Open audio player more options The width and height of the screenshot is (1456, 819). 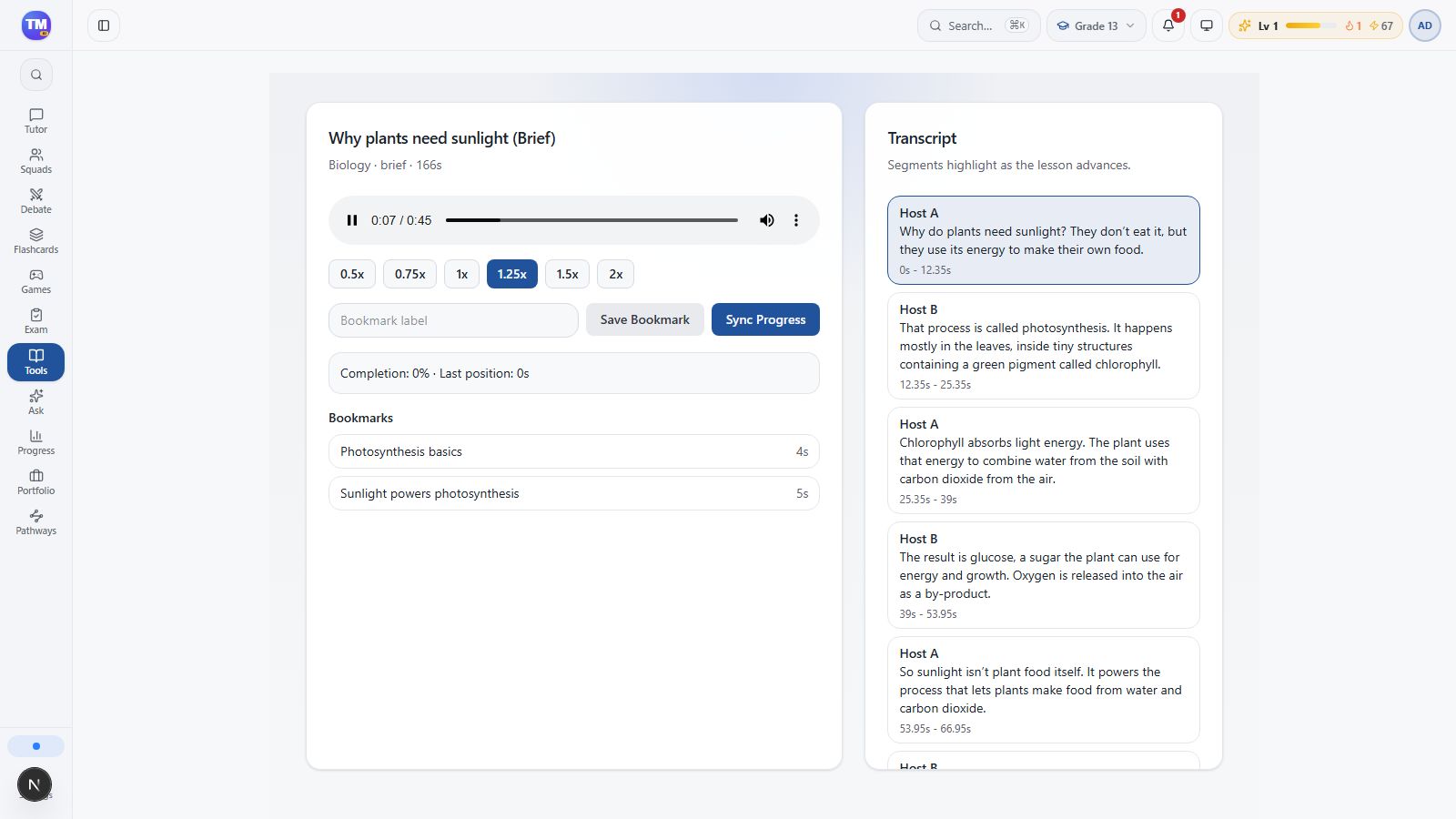point(796,220)
